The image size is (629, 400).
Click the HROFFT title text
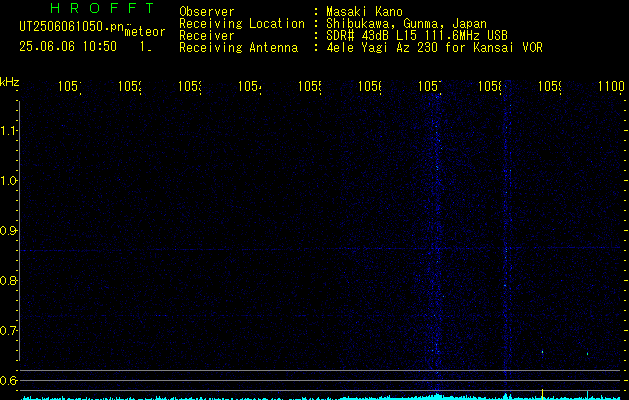[x=103, y=8]
